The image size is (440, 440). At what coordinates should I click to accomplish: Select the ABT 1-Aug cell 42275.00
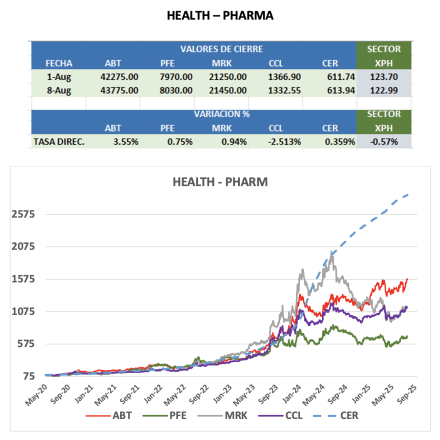pos(119,77)
